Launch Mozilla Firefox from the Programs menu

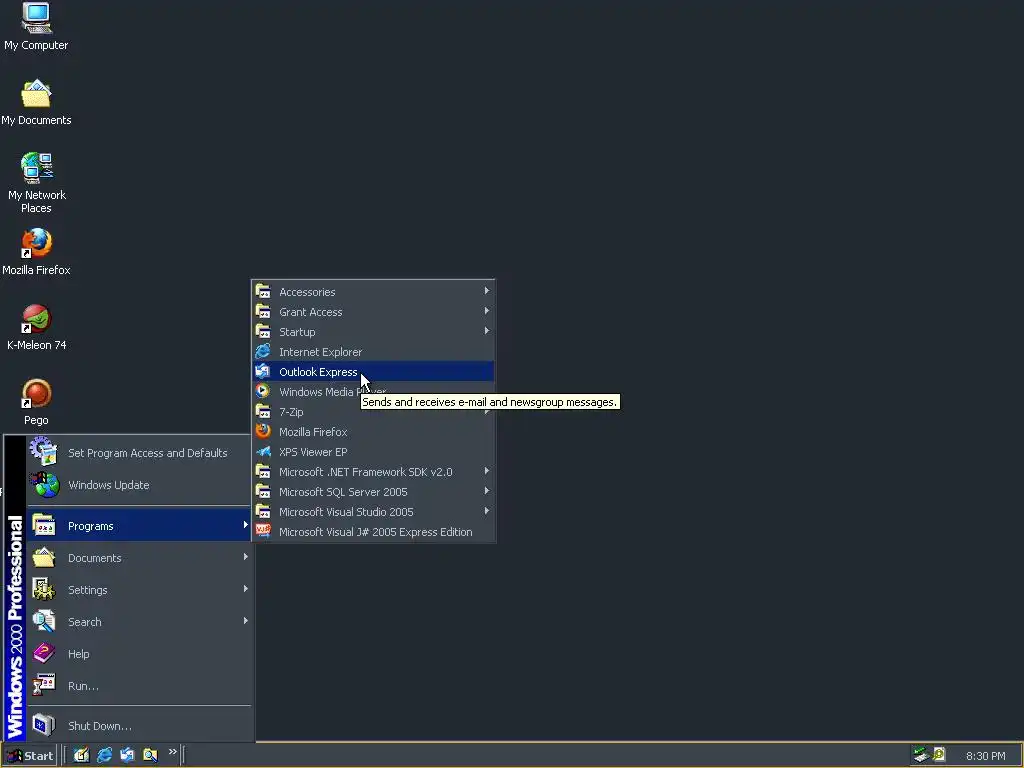coord(374,432)
